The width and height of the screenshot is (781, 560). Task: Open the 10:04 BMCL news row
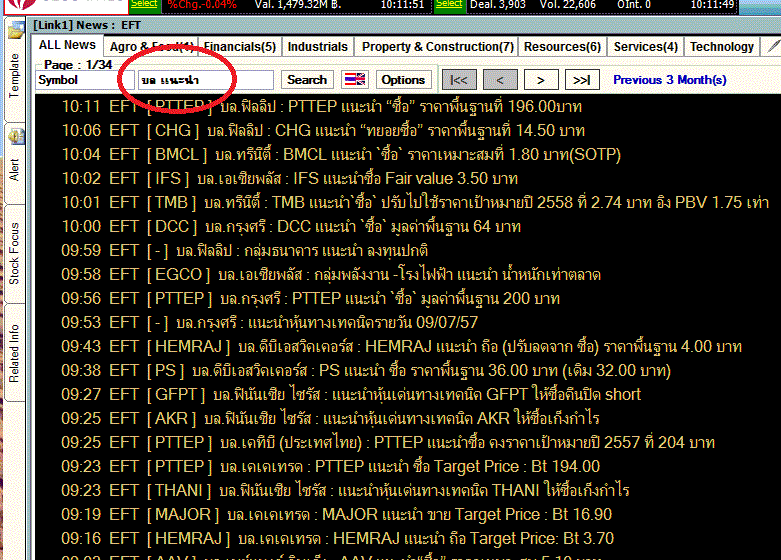pos(341,154)
